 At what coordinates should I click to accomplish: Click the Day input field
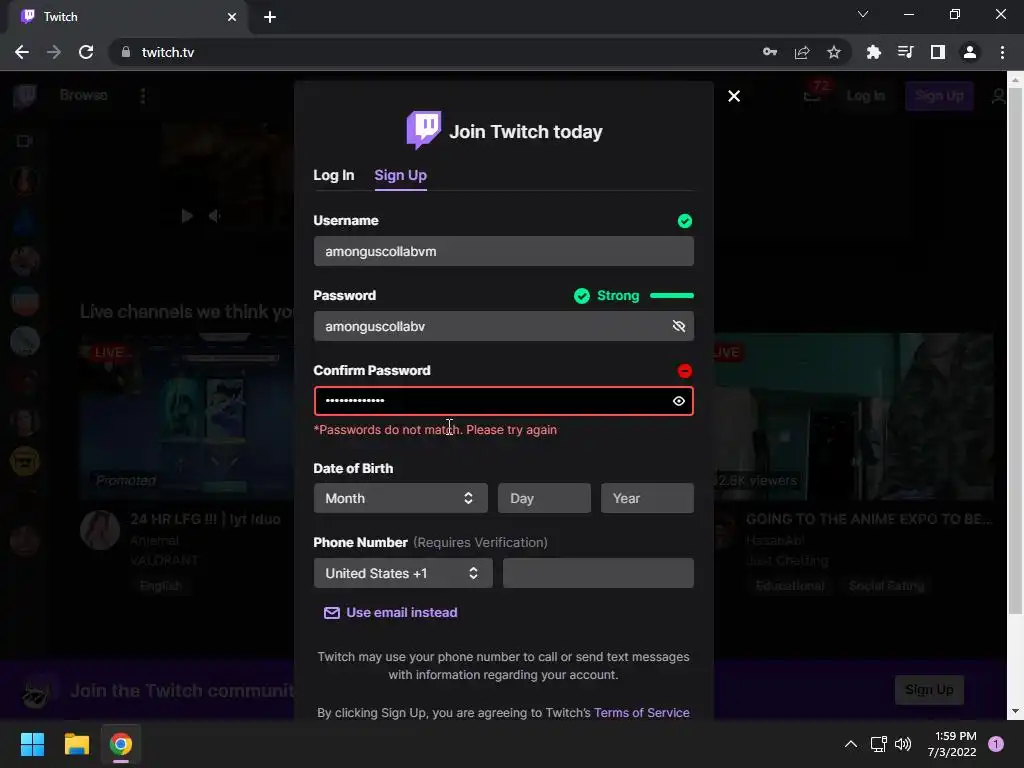click(x=544, y=498)
